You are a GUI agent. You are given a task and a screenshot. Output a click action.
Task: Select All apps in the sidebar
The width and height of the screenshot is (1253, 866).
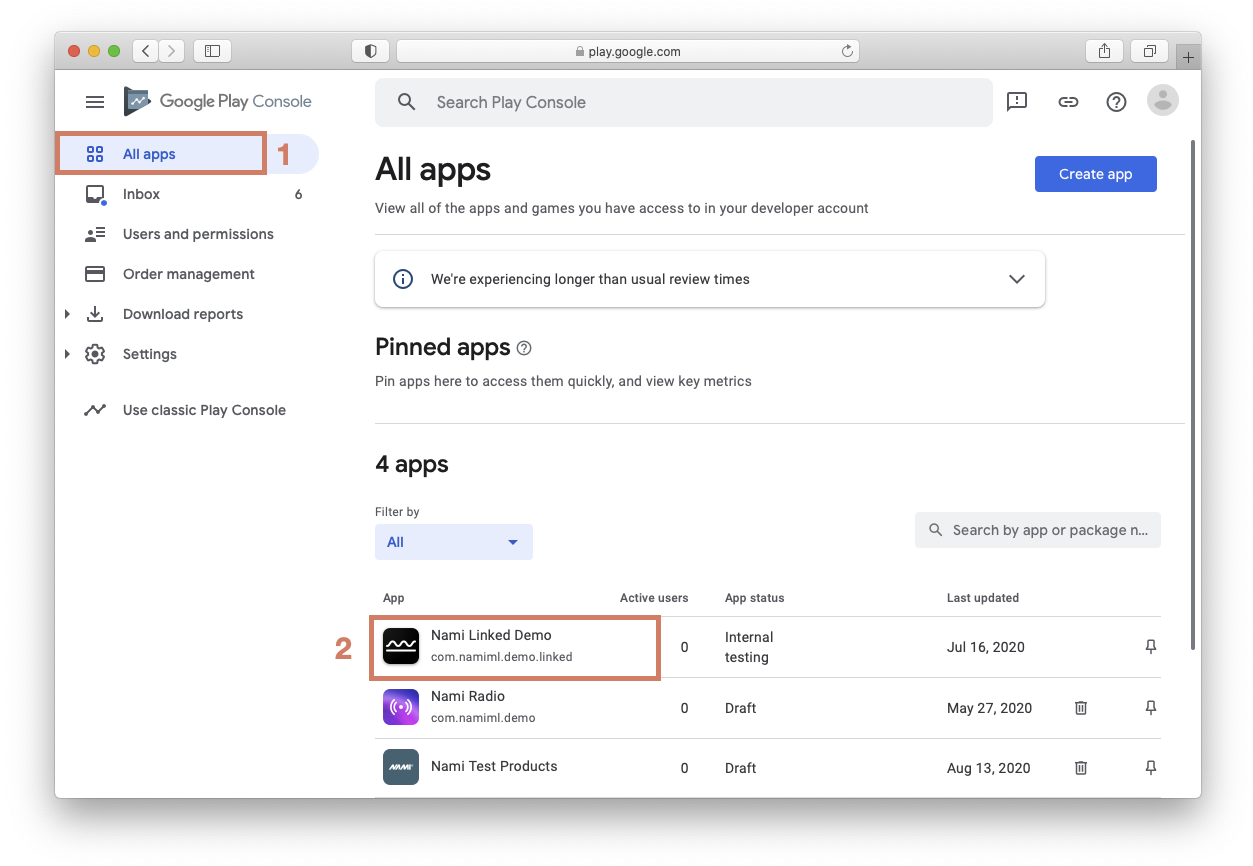tap(188, 154)
